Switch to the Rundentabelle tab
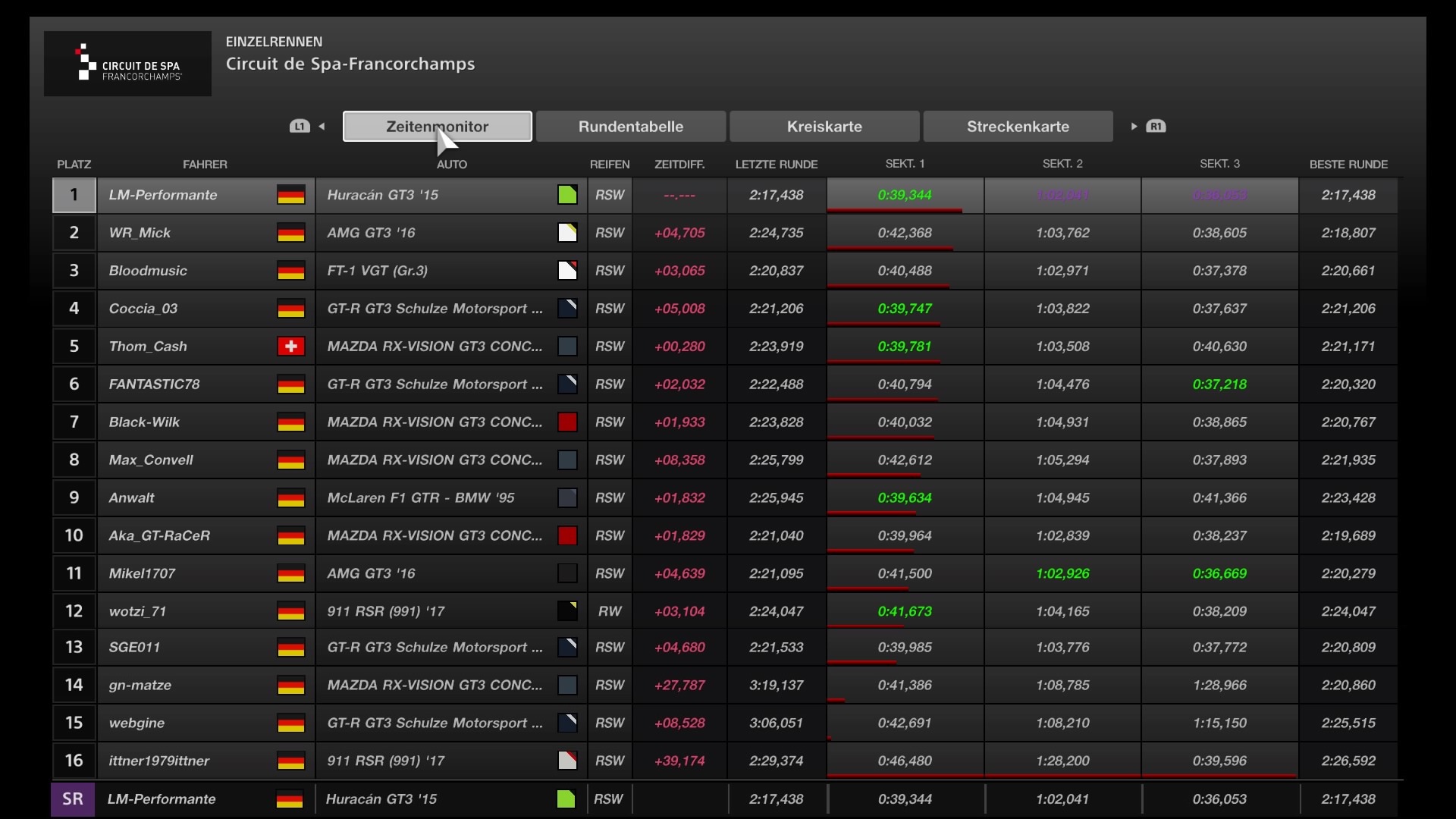The height and width of the screenshot is (819, 1456). tap(630, 127)
